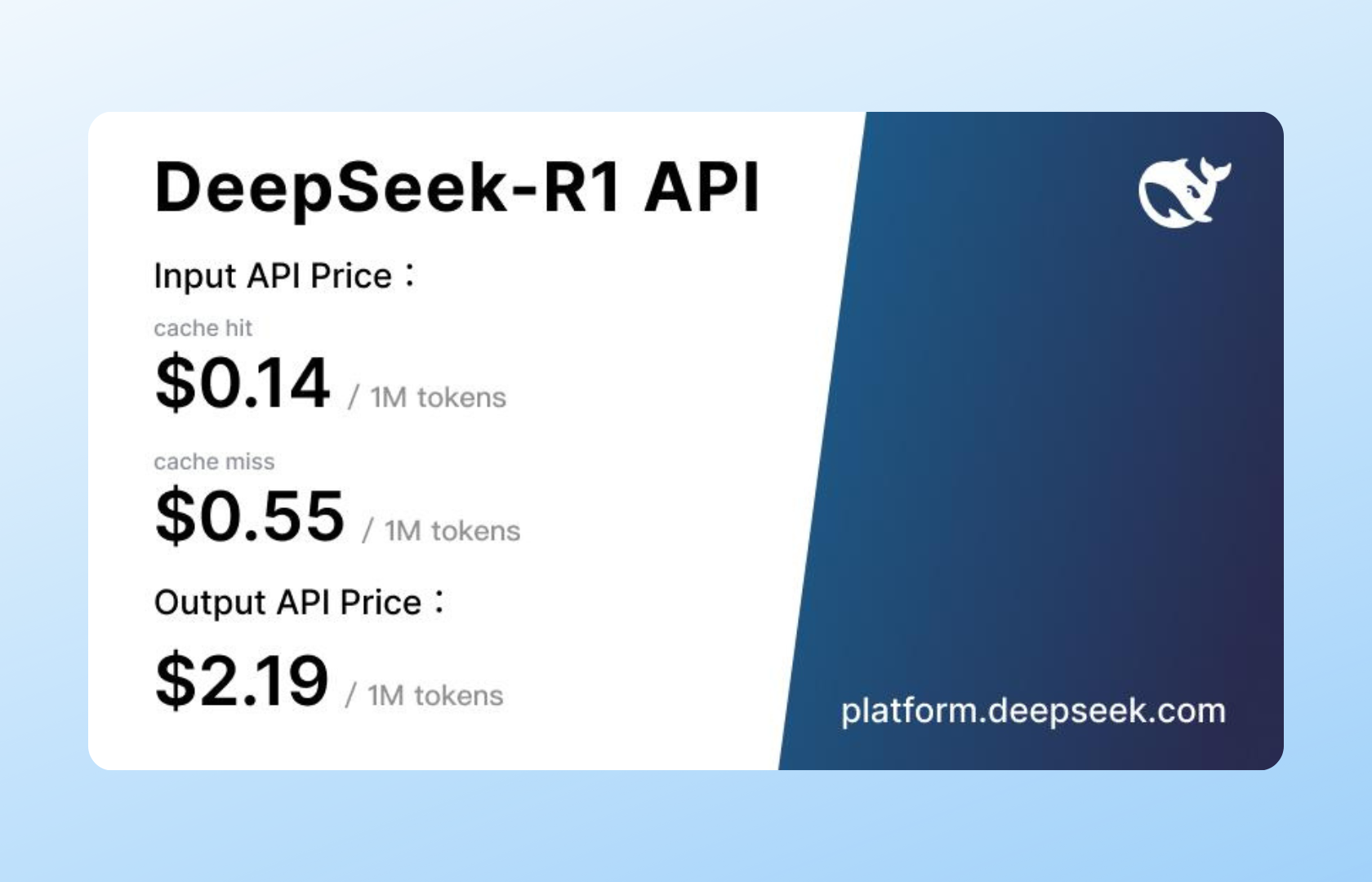Select the $0.55 price value
Screen dimensions: 1372x882
tap(250, 515)
